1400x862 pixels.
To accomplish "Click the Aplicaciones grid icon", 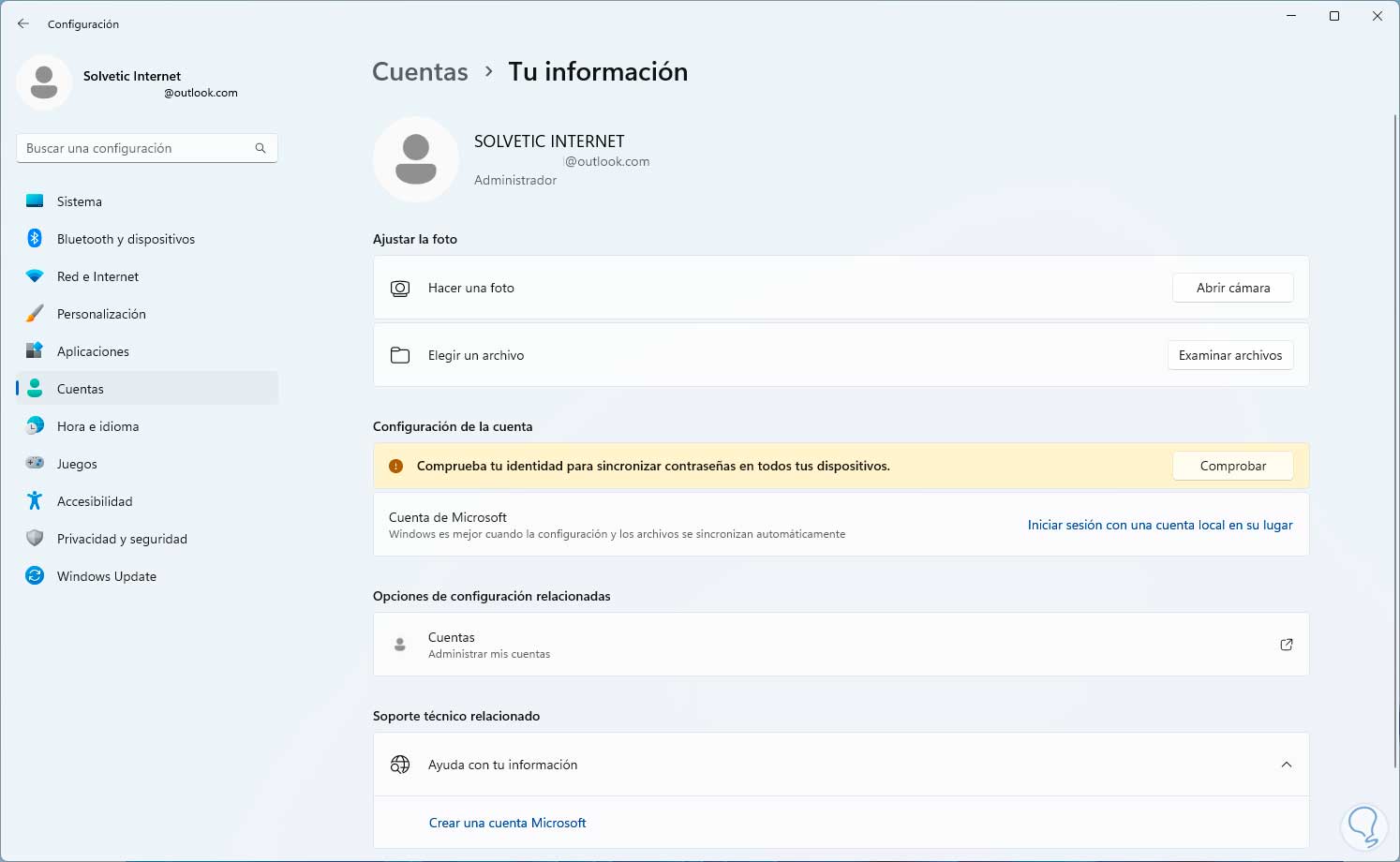I will [35, 351].
